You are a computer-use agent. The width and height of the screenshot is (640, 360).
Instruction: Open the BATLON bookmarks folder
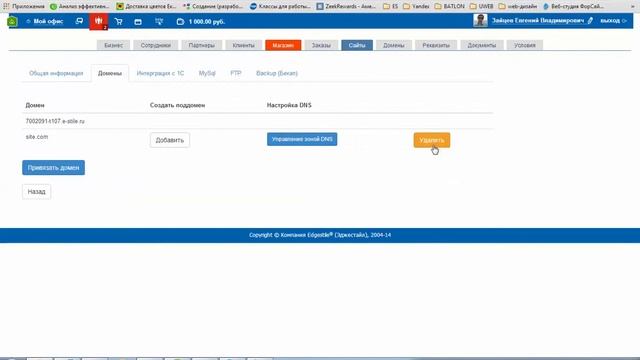(x=449, y=6)
